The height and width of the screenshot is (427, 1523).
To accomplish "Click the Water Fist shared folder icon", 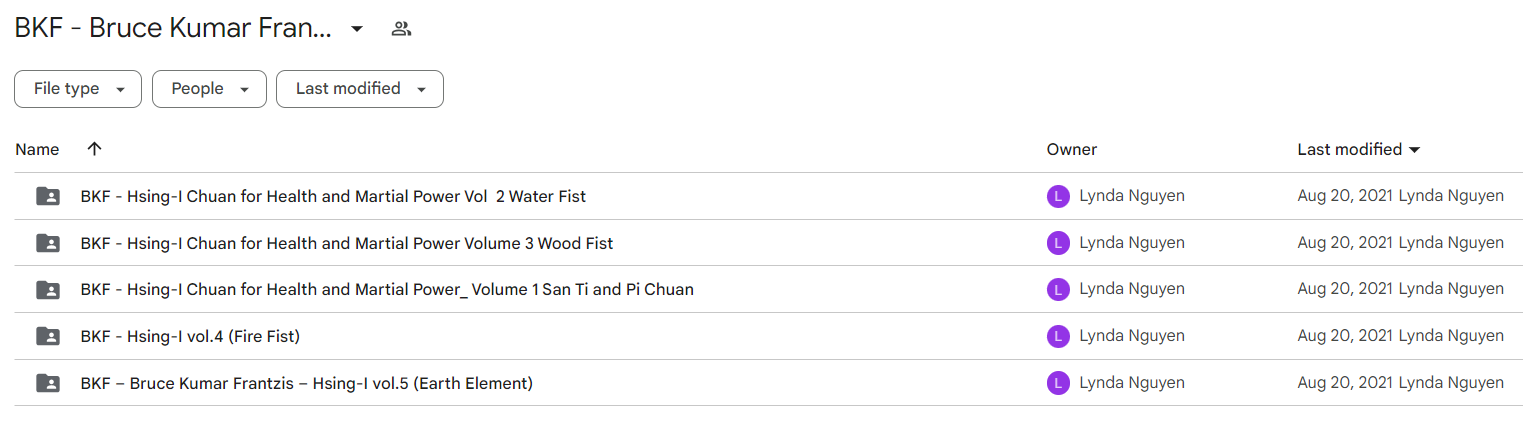I will pos(48,196).
